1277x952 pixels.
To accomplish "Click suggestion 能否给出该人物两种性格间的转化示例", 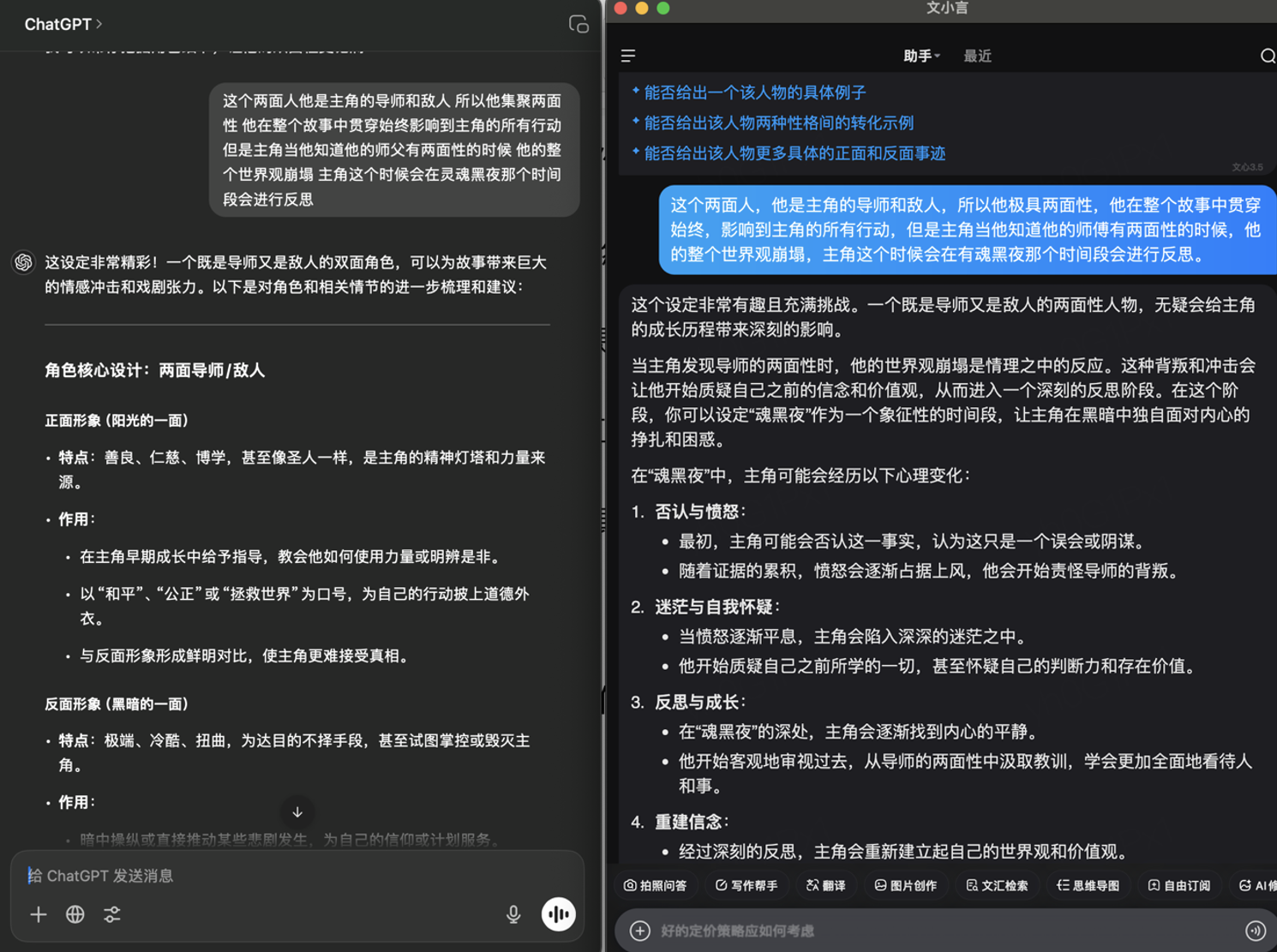I will pos(778,123).
